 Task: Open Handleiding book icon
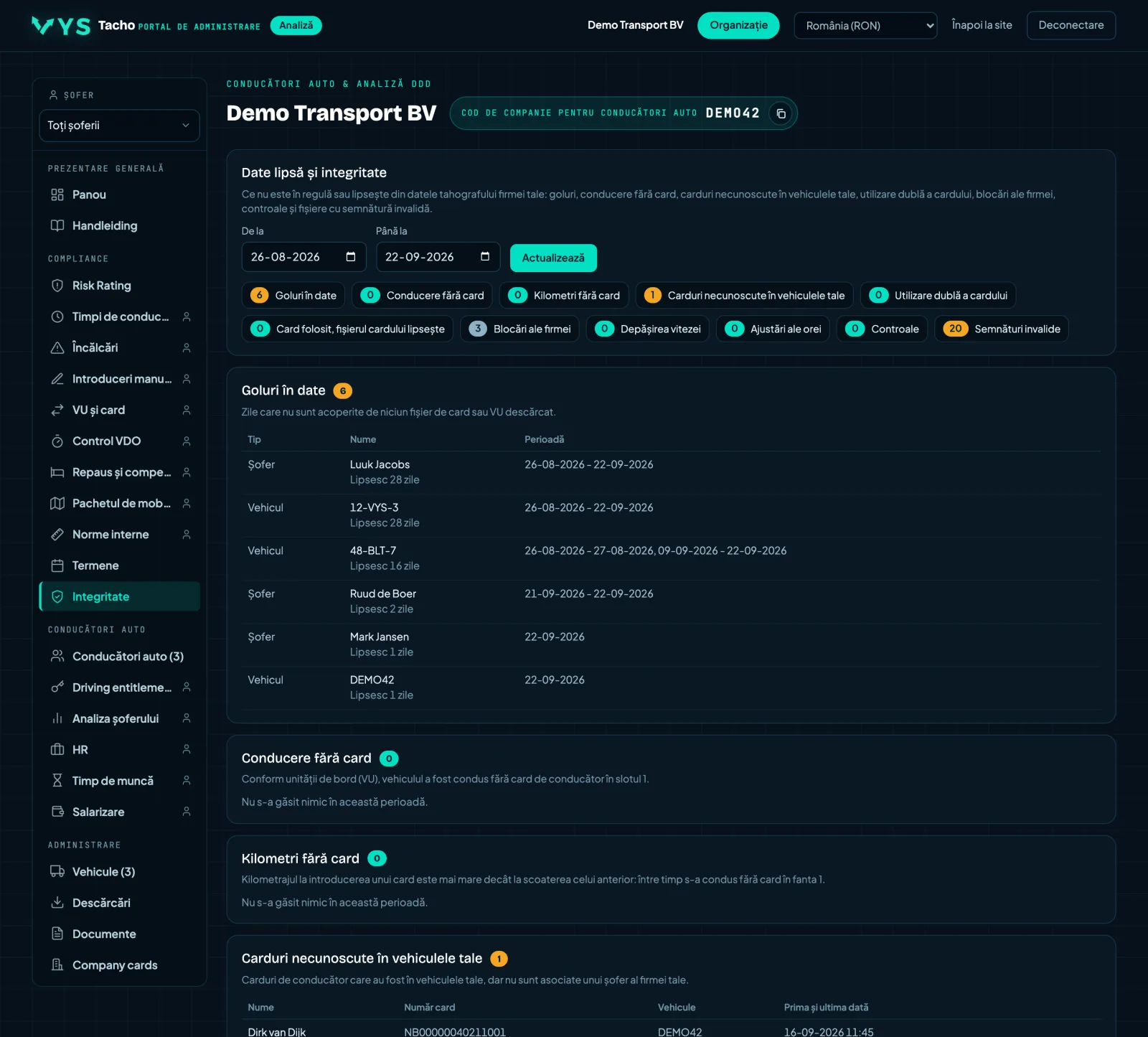pyautogui.click(x=57, y=225)
